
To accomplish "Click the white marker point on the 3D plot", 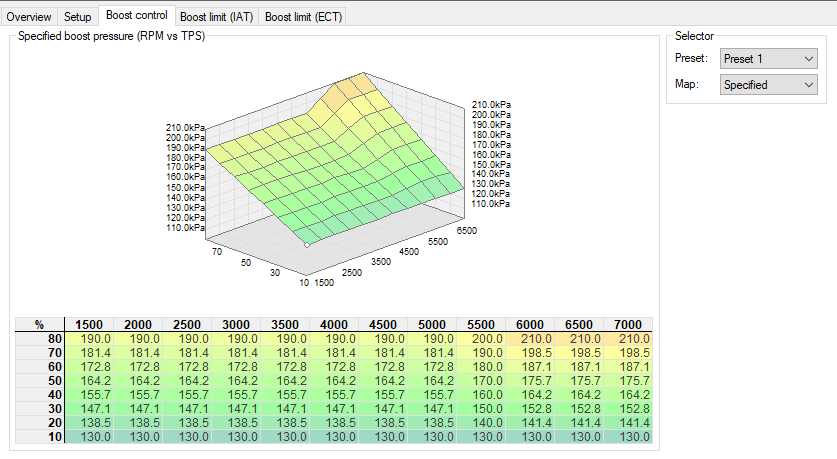I will click(307, 245).
